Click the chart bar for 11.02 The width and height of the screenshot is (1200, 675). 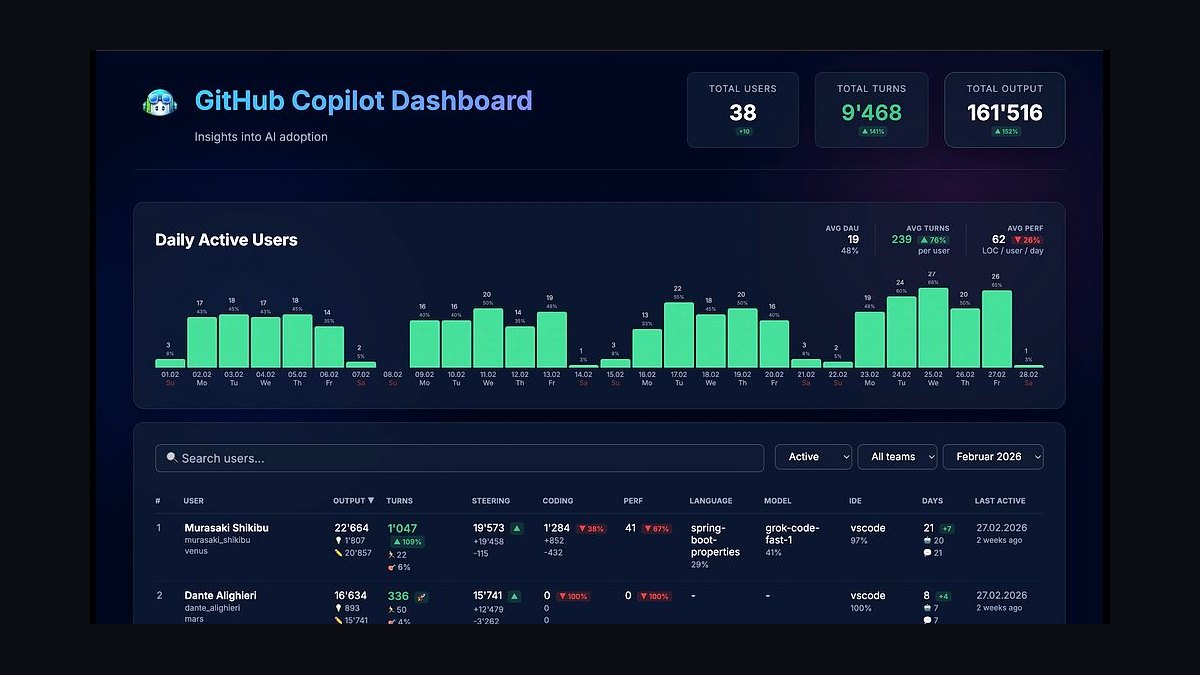[488, 338]
